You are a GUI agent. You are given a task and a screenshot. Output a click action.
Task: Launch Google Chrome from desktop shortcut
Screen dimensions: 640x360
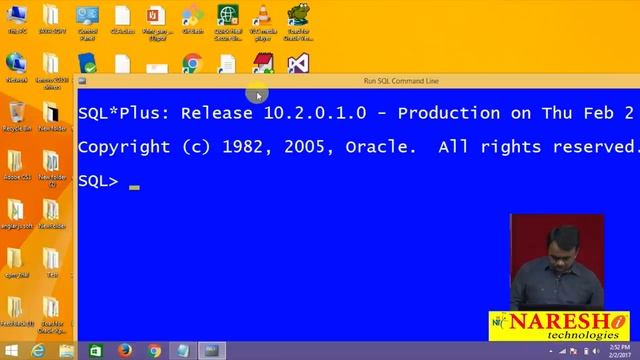pyautogui.click(x=192, y=63)
